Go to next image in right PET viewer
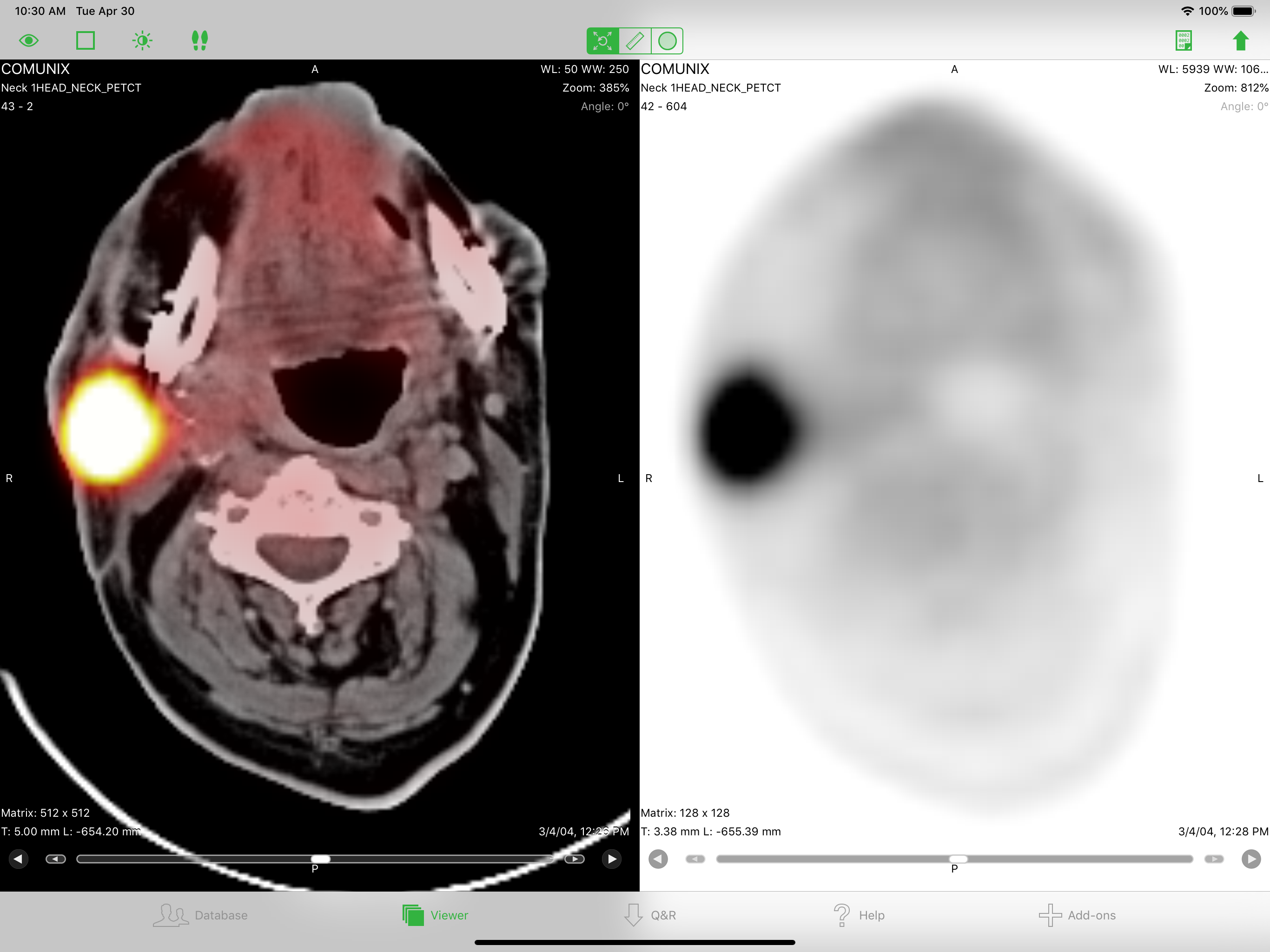The height and width of the screenshot is (952, 1270). point(1251,859)
